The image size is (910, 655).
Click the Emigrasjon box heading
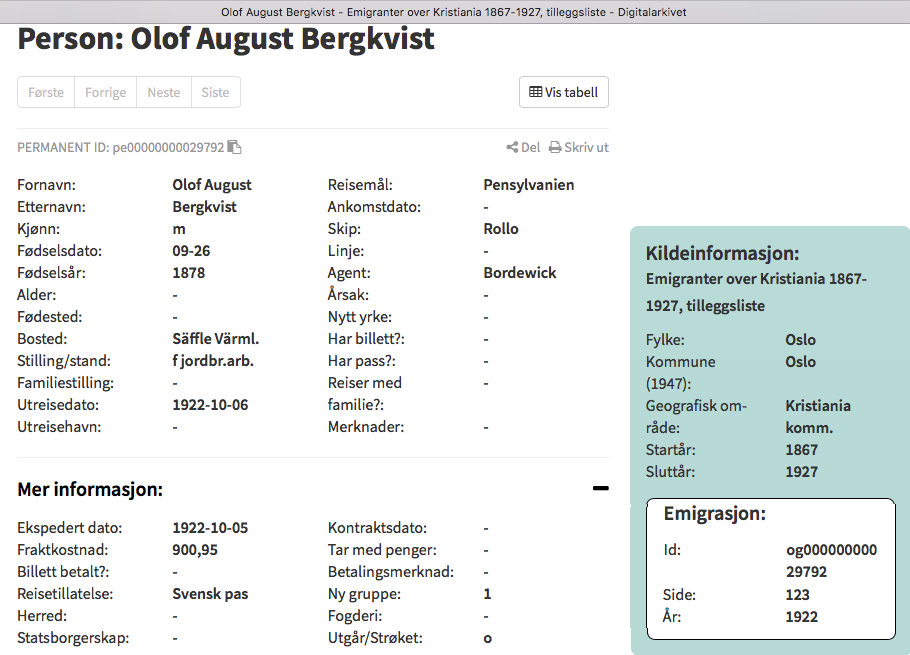click(714, 514)
